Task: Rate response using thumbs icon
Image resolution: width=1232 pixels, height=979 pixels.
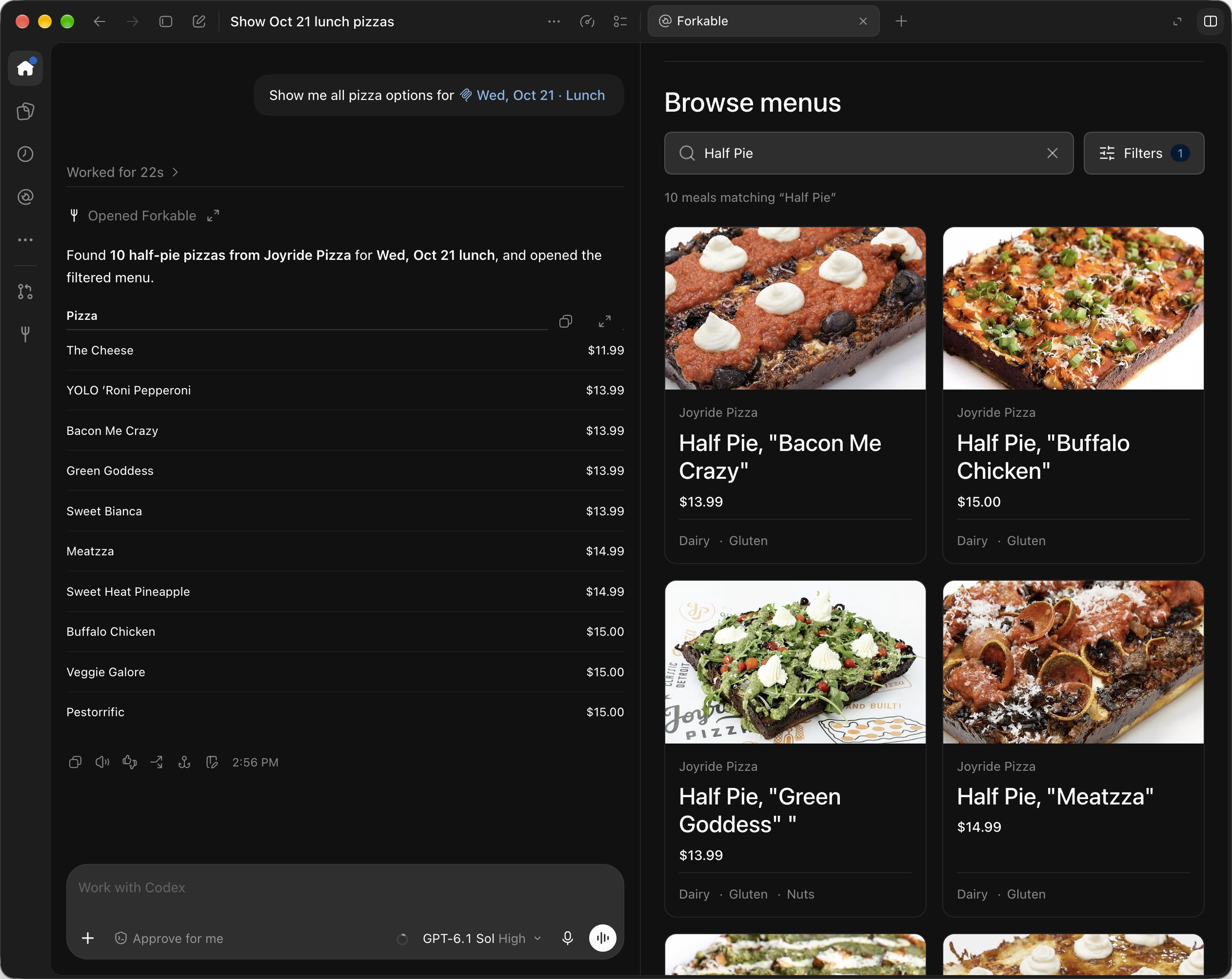Action: point(130,762)
